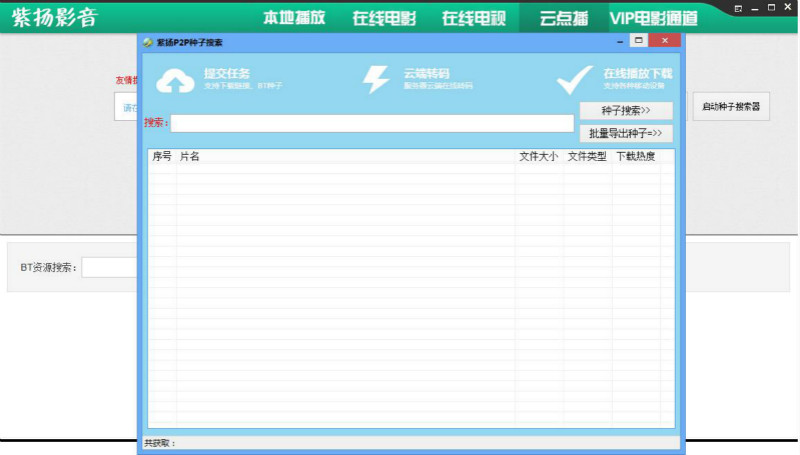Select the 云点播 tab
800x455 pixels.
[x=564, y=18]
